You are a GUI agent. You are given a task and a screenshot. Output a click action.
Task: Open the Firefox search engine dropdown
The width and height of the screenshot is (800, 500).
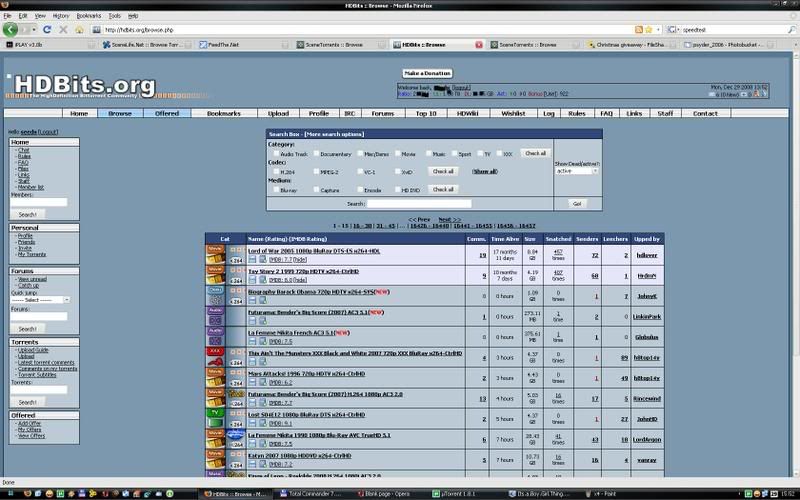(673, 30)
